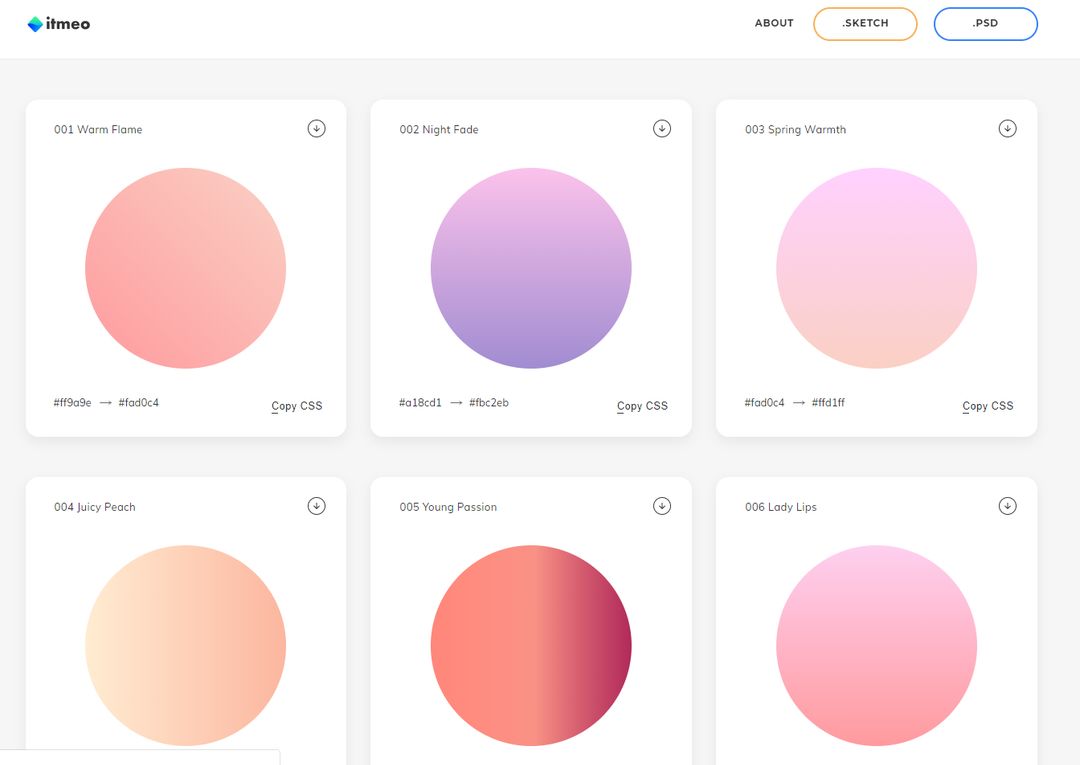Image resolution: width=1080 pixels, height=765 pixels.
Task: Select the Night Fade gradient circle
Action: [x=531, y=268]
